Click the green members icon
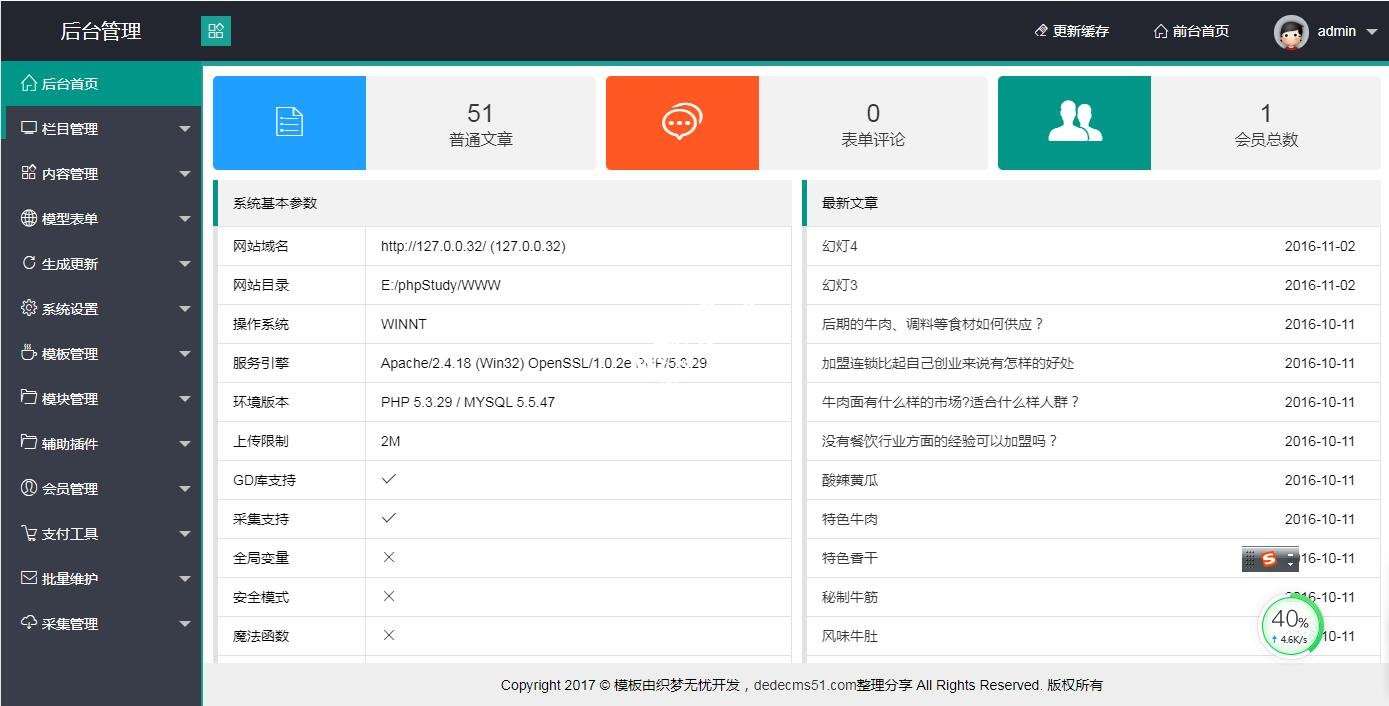Screen dimensions: 1389x706 coord(1074,122)
